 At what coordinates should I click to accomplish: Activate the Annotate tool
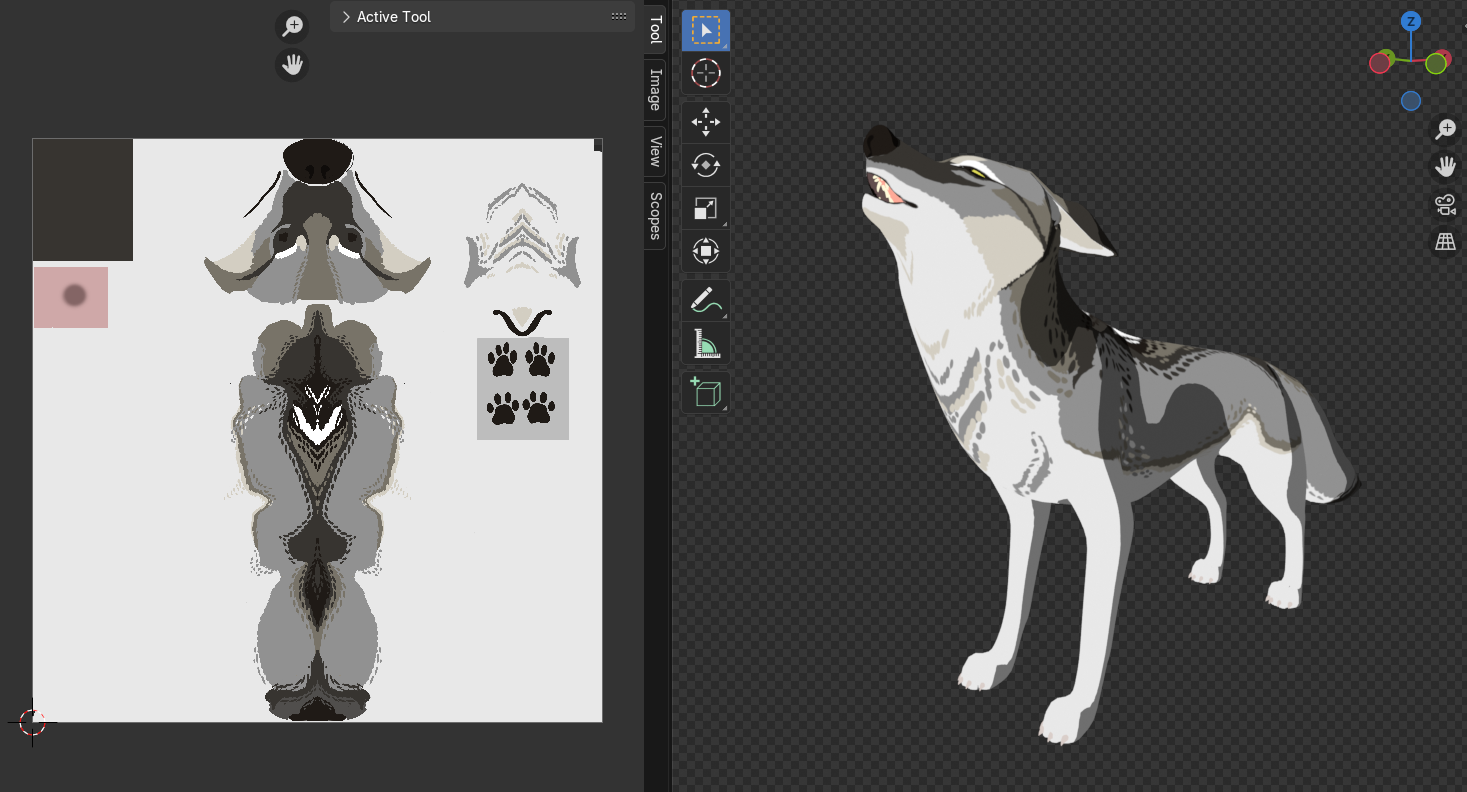[x=706, y=299]
